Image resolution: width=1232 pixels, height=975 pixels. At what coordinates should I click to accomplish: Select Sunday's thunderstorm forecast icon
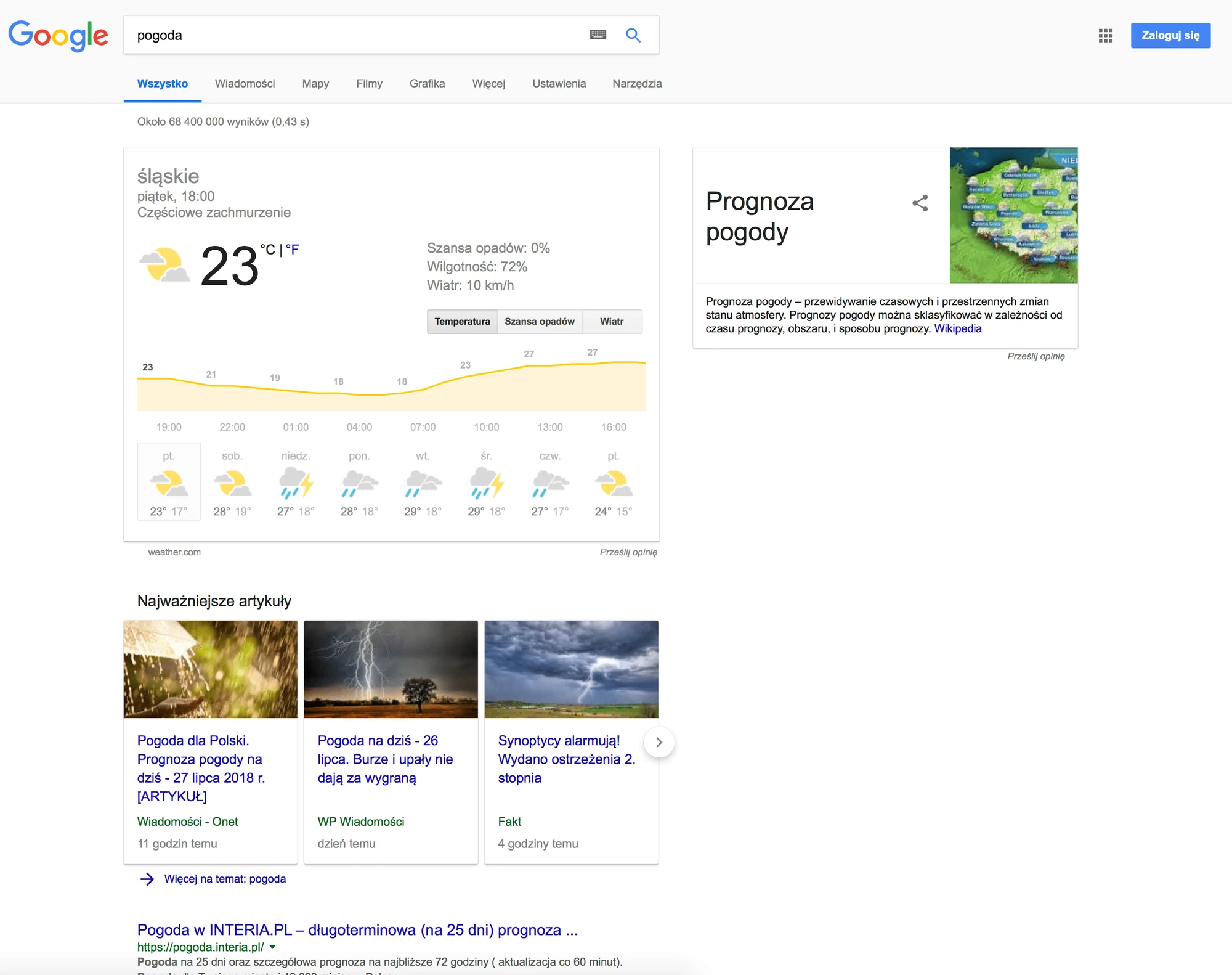pyautogui.click(x=296, y=483)
